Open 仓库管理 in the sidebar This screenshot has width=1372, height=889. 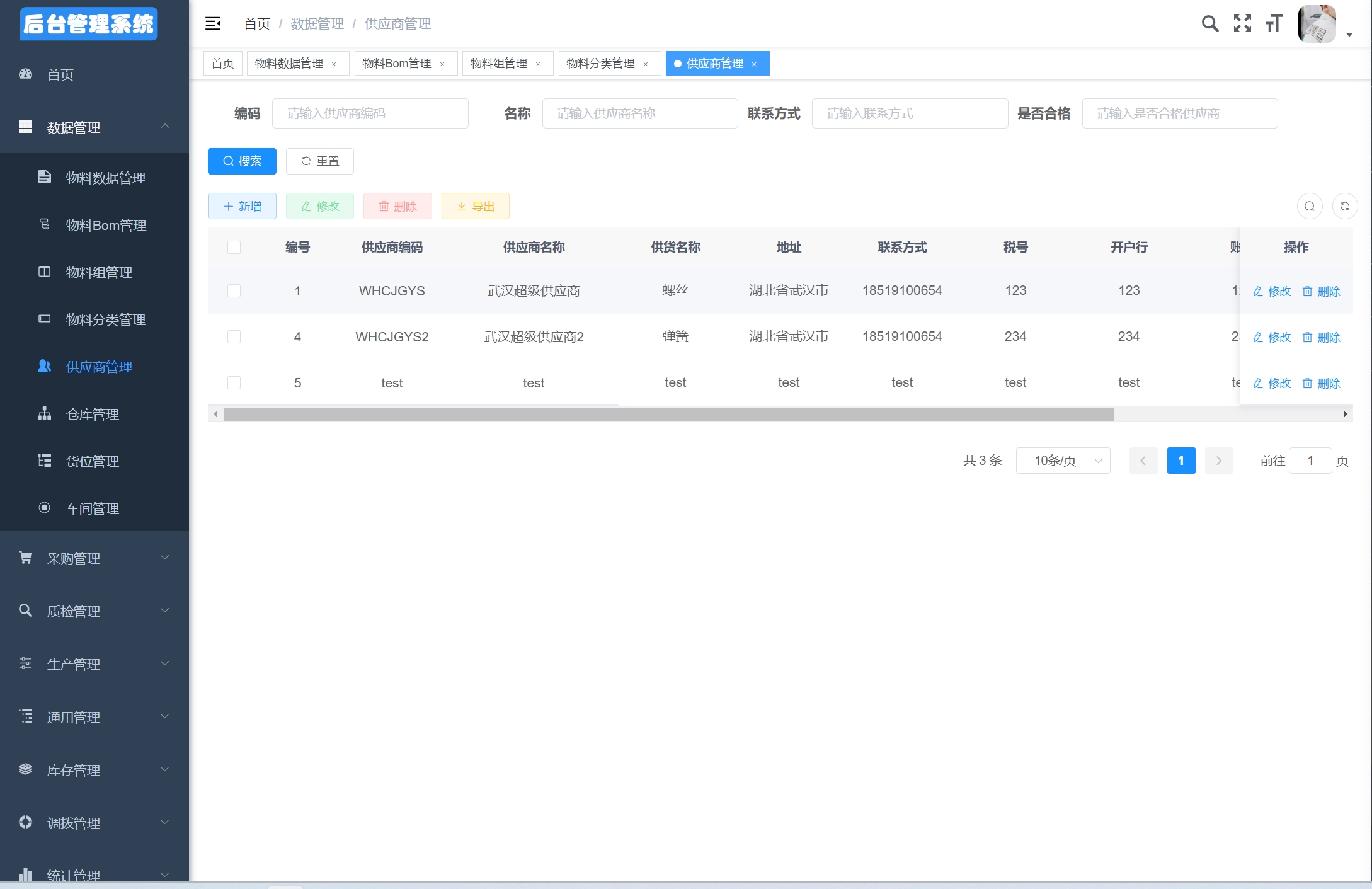pyautogui.click(x=93, y=414)
